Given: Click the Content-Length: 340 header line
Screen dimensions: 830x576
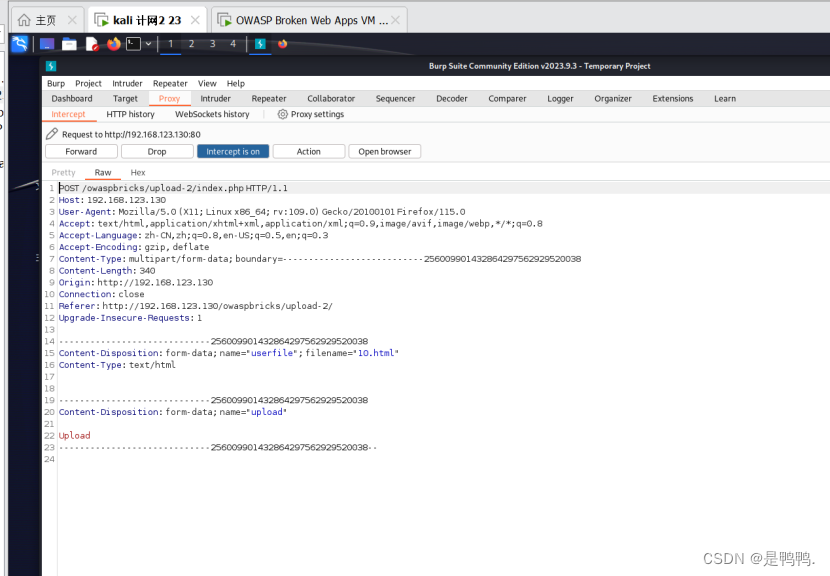Looking at the screenshot, I should [107, 271].
